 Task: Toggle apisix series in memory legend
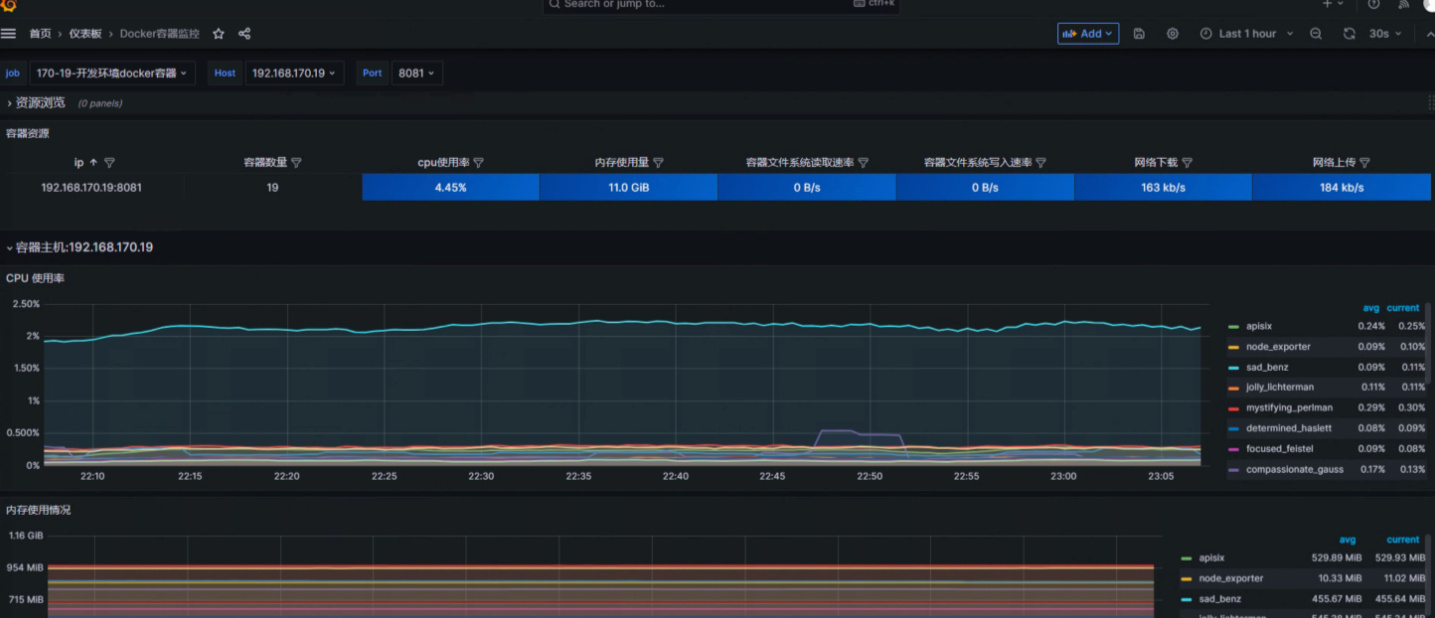pos(1212,558)
